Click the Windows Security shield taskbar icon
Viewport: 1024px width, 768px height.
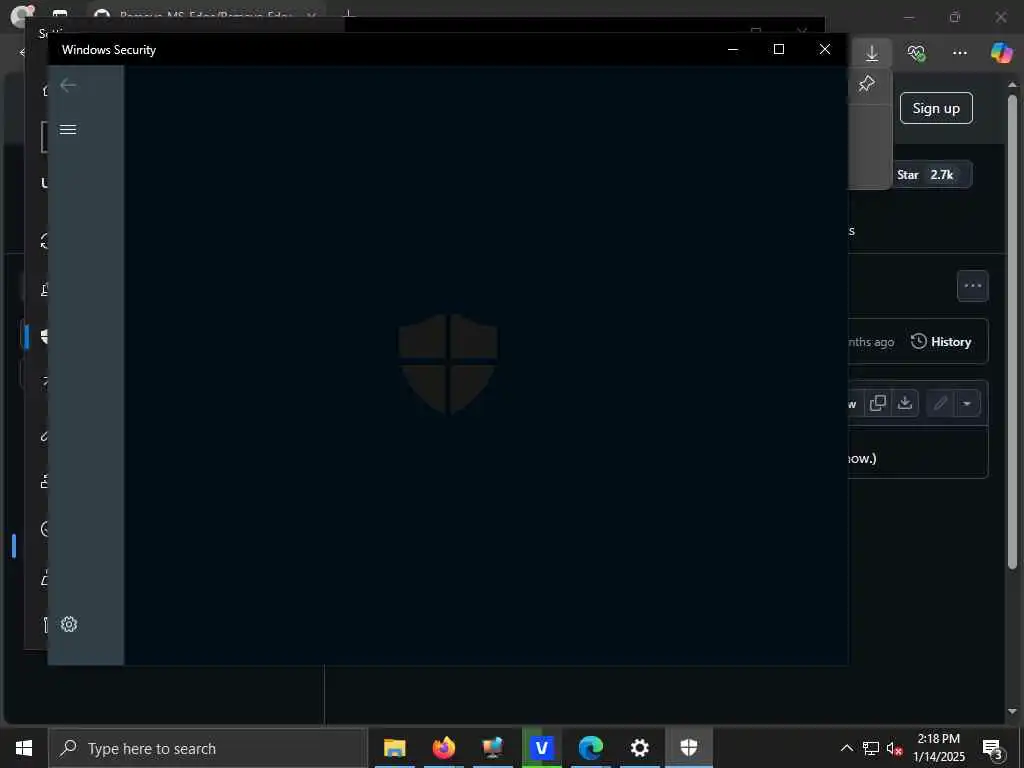(688, 748)
